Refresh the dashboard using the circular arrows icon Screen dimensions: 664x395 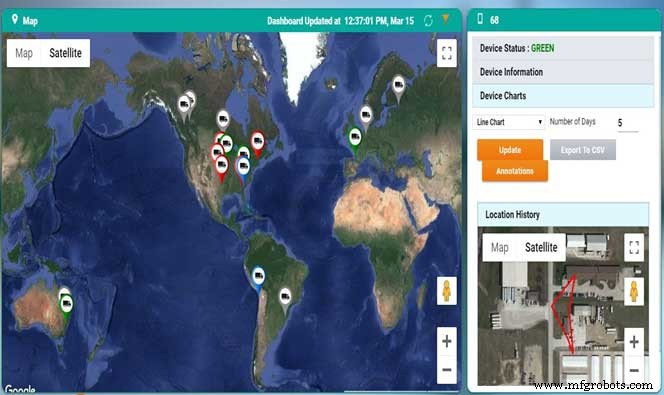(x=428, y=20)
